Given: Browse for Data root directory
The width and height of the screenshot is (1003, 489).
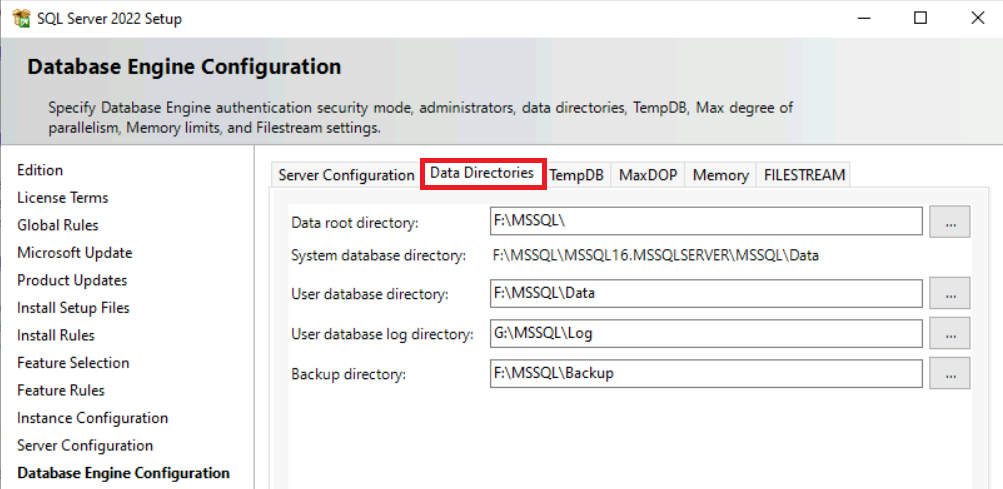Looking at the screenshot, I should 950,221.
